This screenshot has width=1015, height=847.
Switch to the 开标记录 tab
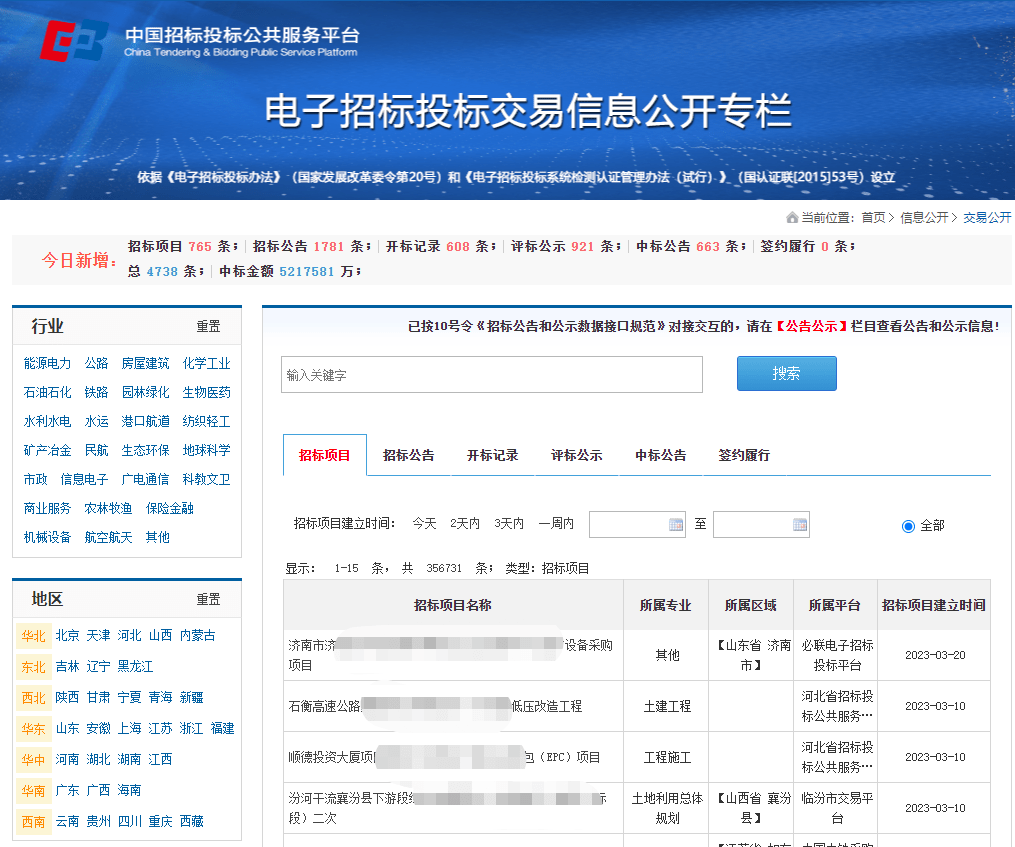tap(493, 455)
